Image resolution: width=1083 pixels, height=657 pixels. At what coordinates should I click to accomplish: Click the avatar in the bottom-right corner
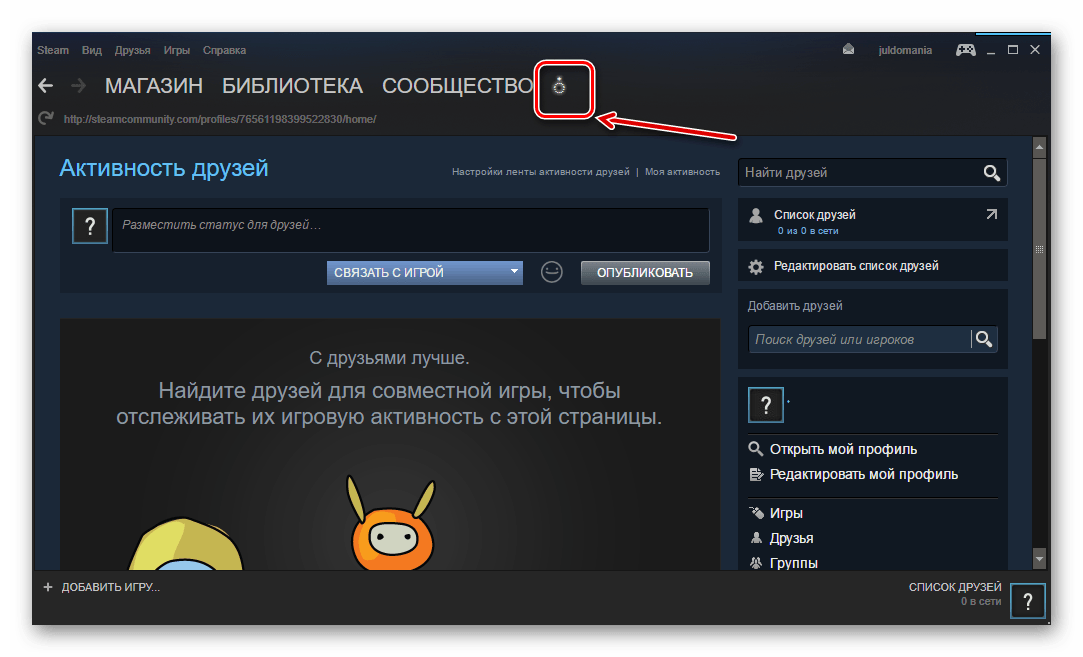click(x=1028, y=601)
